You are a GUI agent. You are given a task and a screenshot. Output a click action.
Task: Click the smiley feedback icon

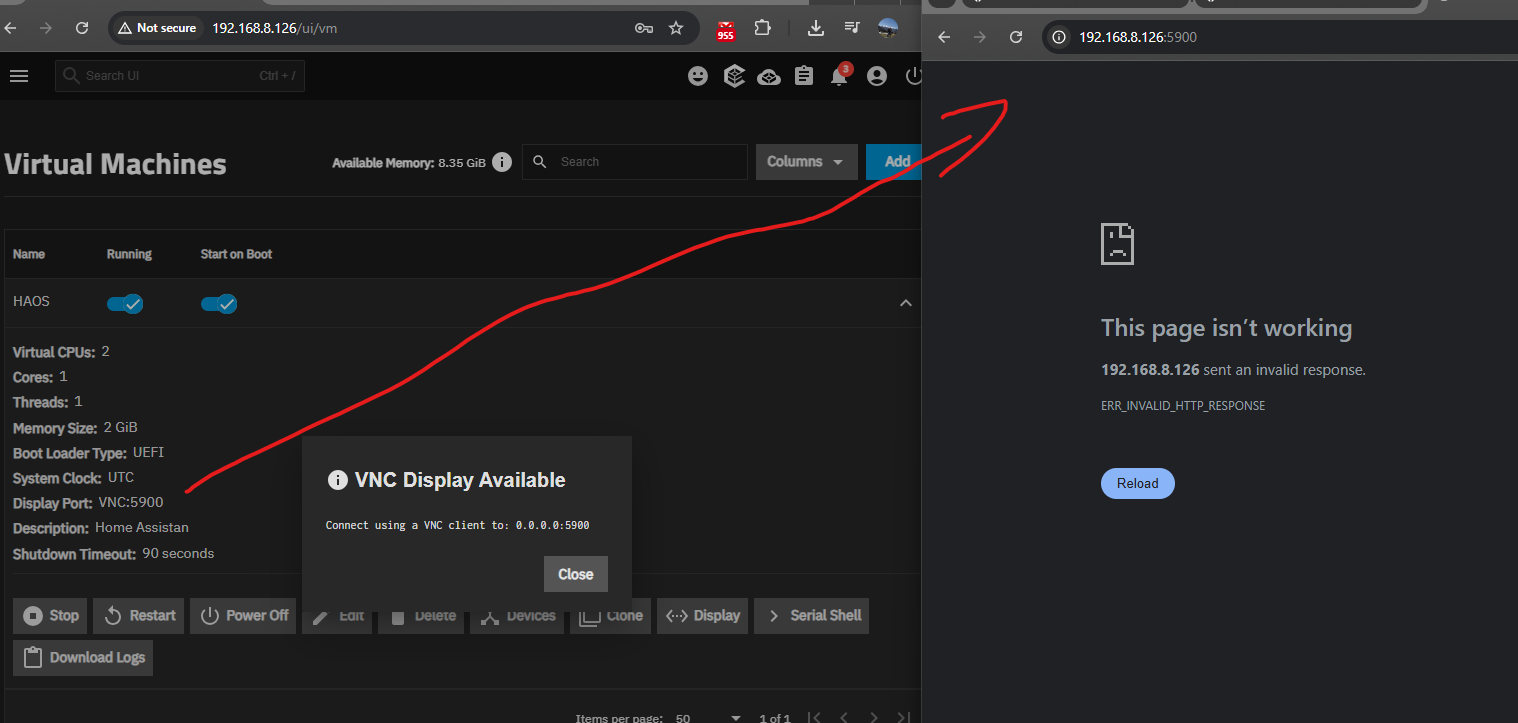pyautogui.click(x=698, y=76)
